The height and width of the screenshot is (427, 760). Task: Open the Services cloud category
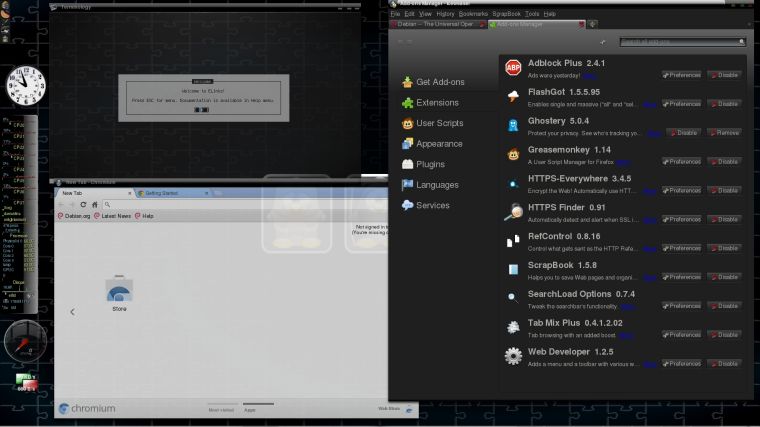[426, 206]
